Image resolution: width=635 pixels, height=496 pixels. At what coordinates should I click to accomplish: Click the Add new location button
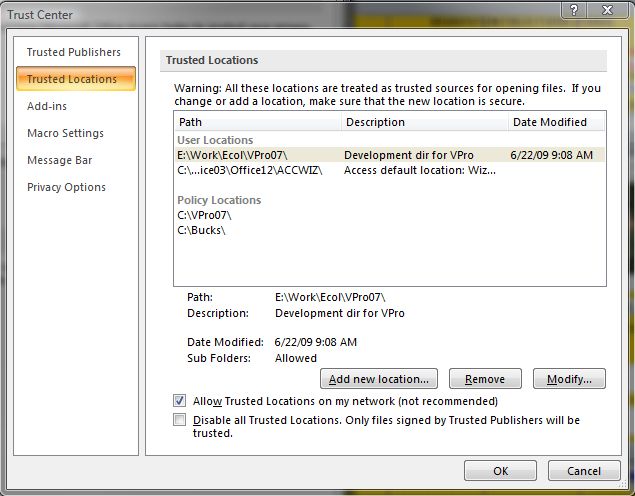tap(379, 379)
